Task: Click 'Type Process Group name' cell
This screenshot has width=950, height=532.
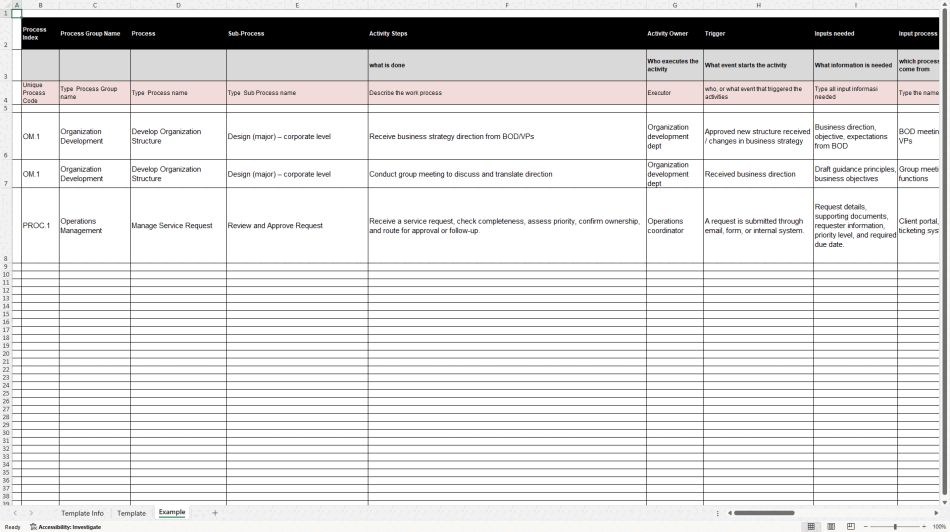Action: (95, 93)
